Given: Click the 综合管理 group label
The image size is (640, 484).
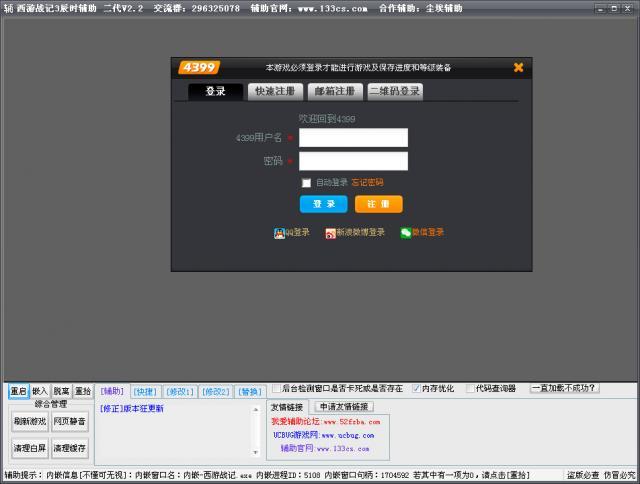Looking at the screenshot, I should pos(51,404).
